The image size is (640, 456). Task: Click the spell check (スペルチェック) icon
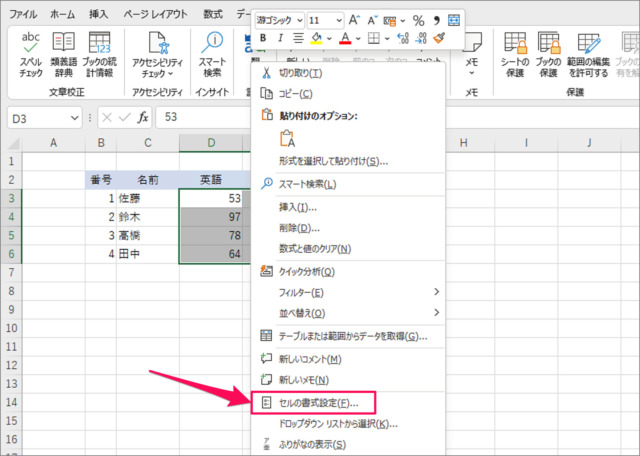coord(30,52)
